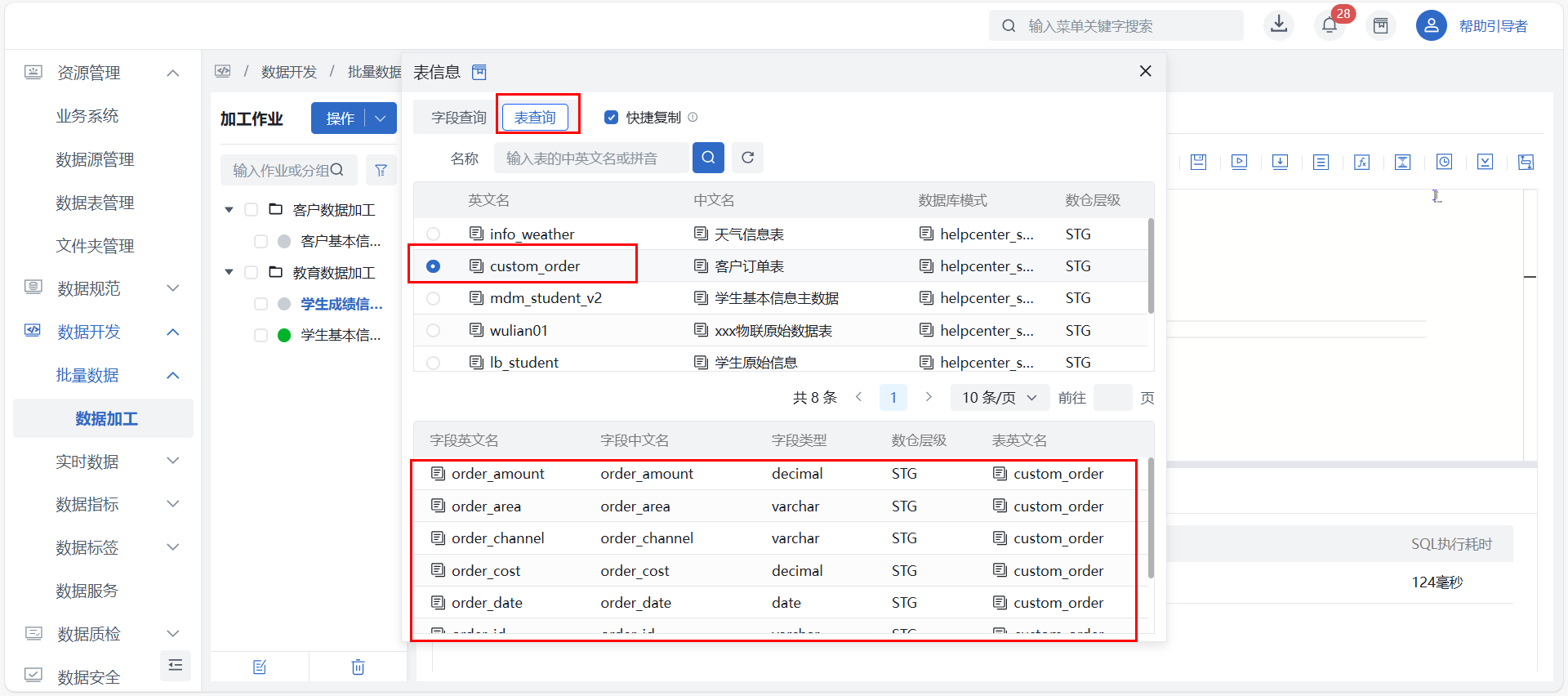Click the edit pencil icon at panel bottom
The height and width of the screenshot is (696, 1568).
coord(260,667)
